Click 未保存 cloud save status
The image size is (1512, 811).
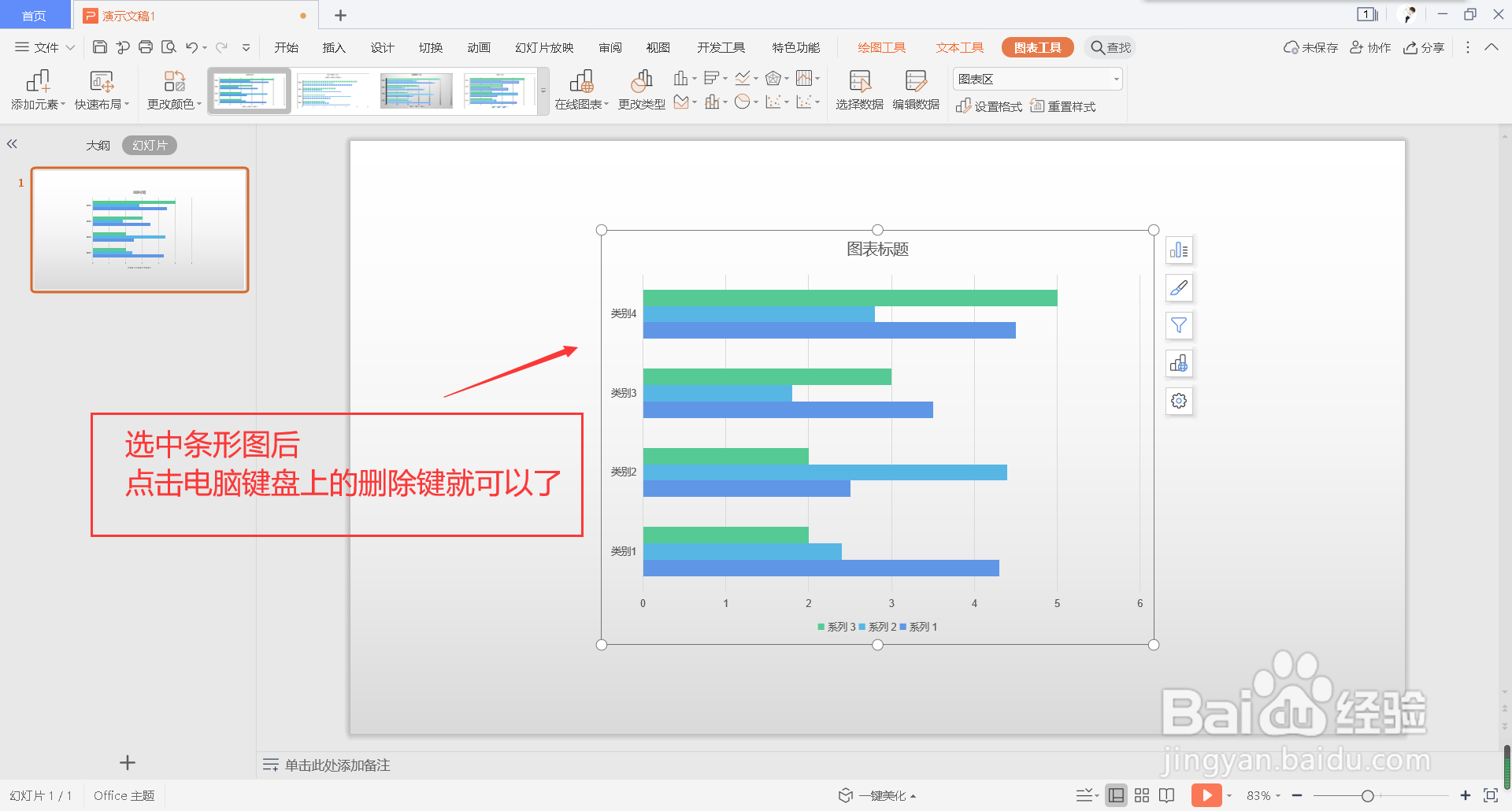click(x=1310, y=47)
